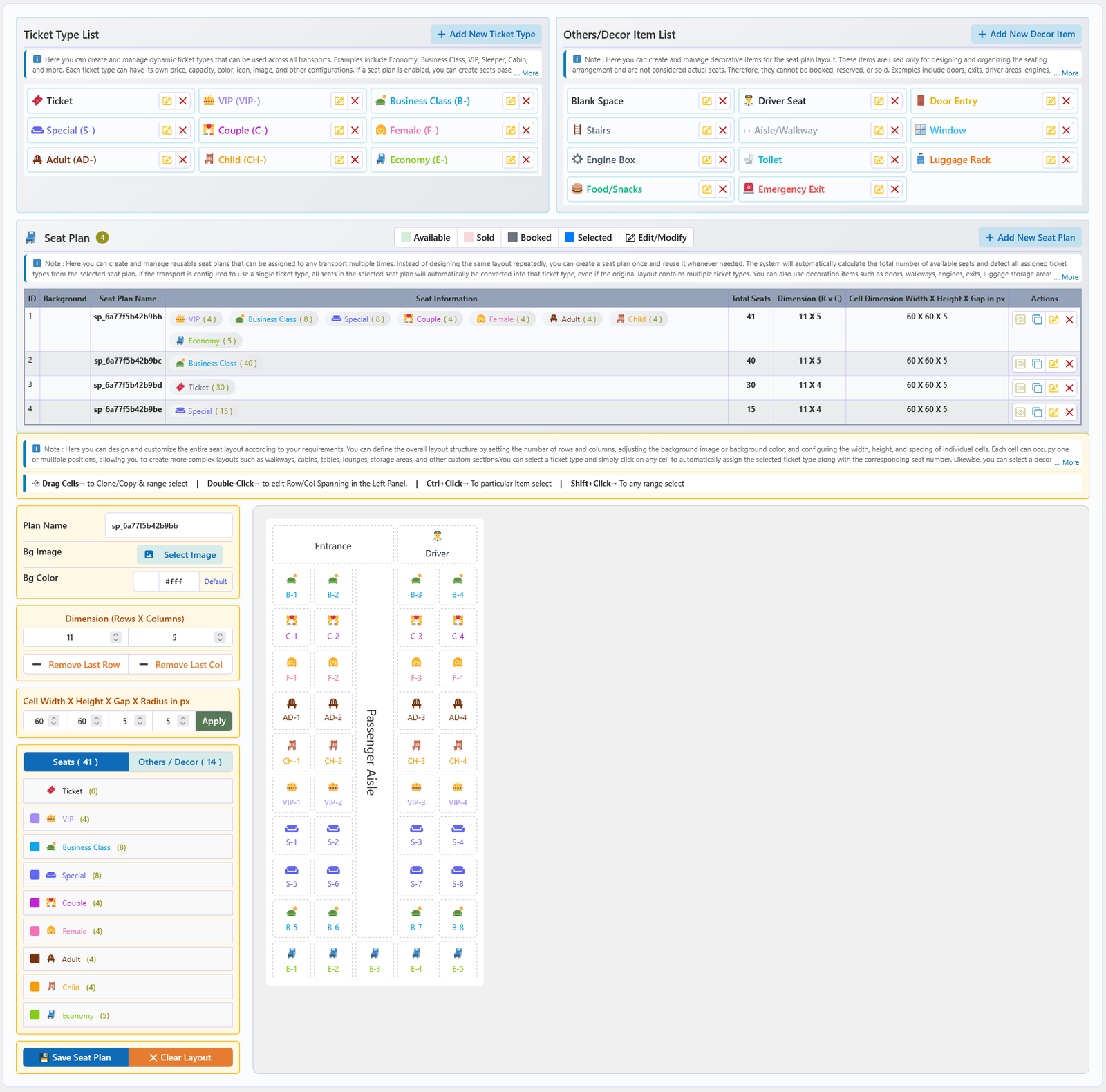The height and width of the screenshot is (1092, 1106).
Task: Adjust the cell width stepper
Action: [54, 721]
